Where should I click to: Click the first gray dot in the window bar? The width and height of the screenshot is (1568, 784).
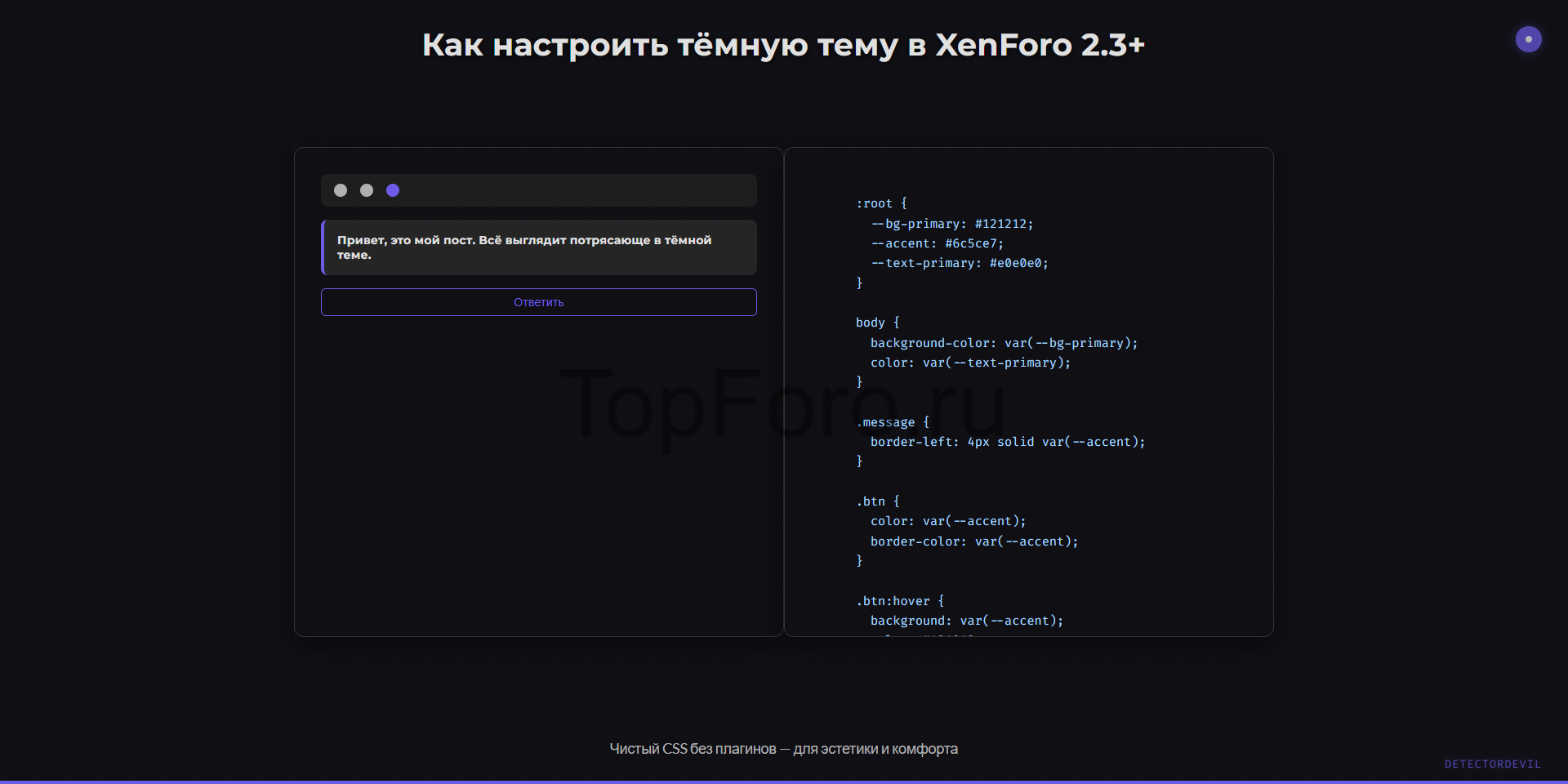pyautogui.click(x=341, y=190)
